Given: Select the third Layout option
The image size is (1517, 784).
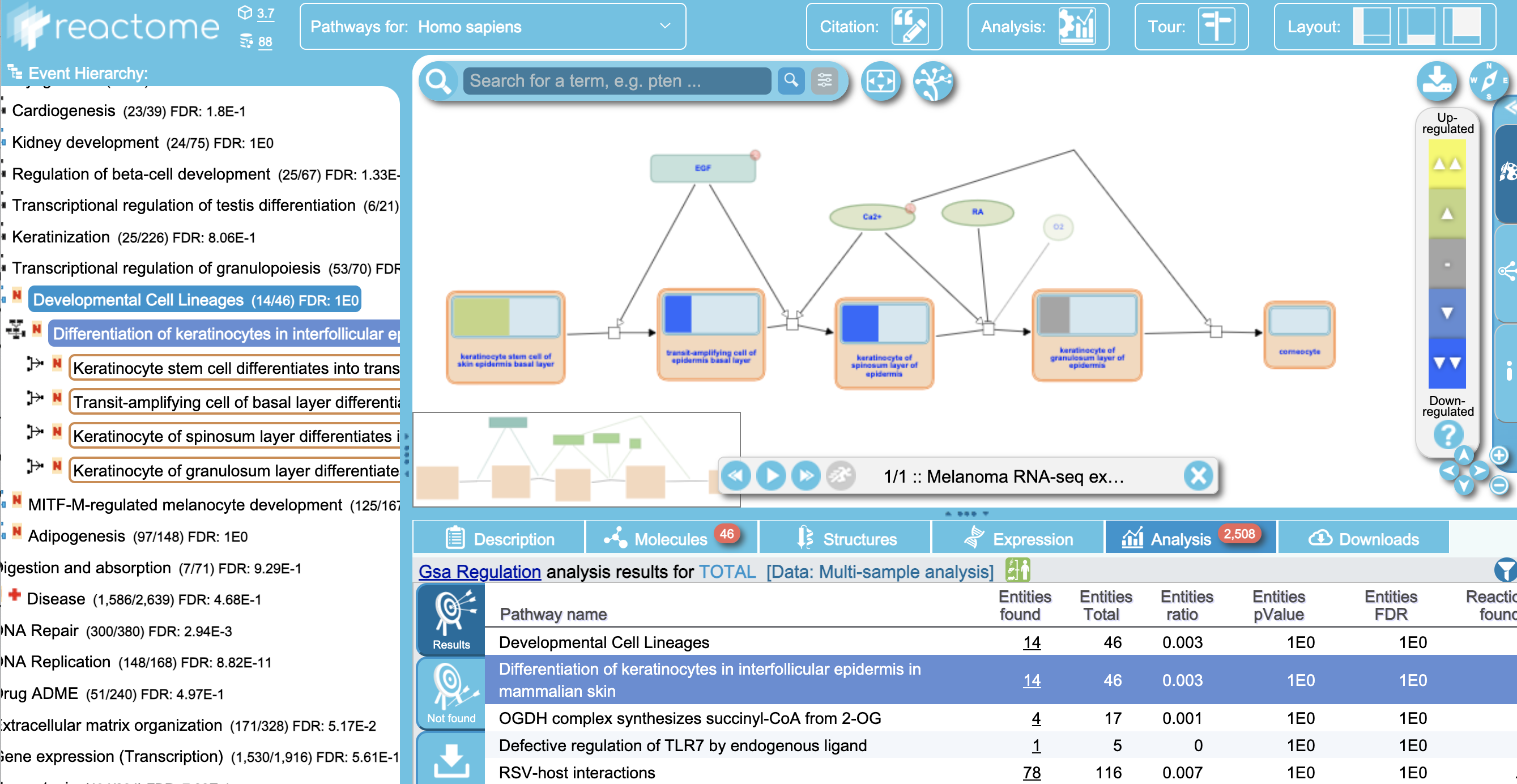Looking at the screenshot, I should (x=1461, y=27).
